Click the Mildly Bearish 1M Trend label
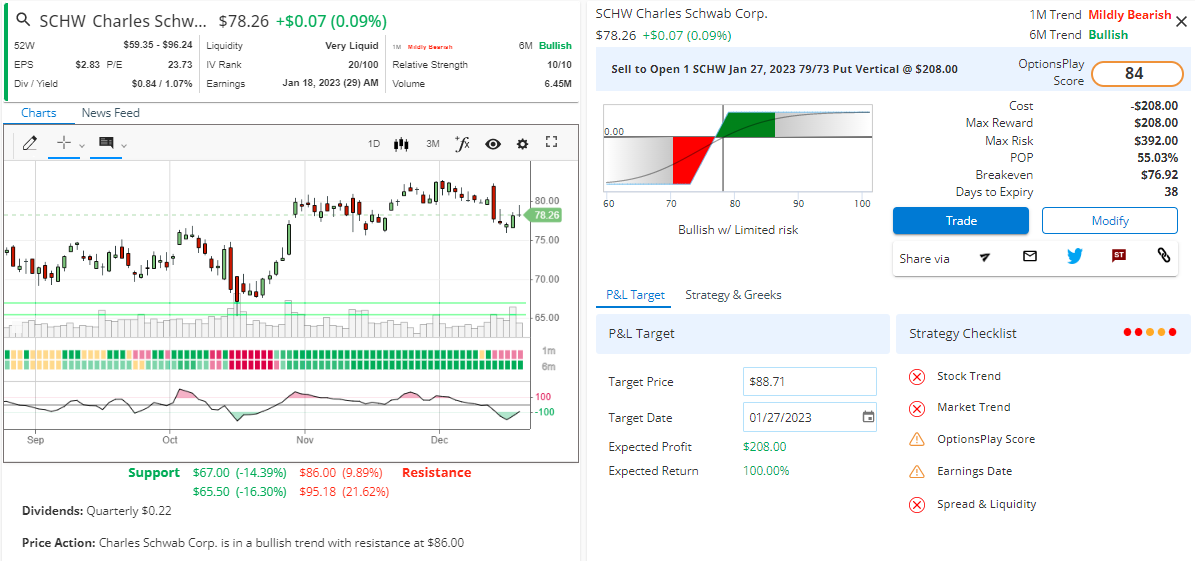The image size is (1195, 561). (1129, 15)
